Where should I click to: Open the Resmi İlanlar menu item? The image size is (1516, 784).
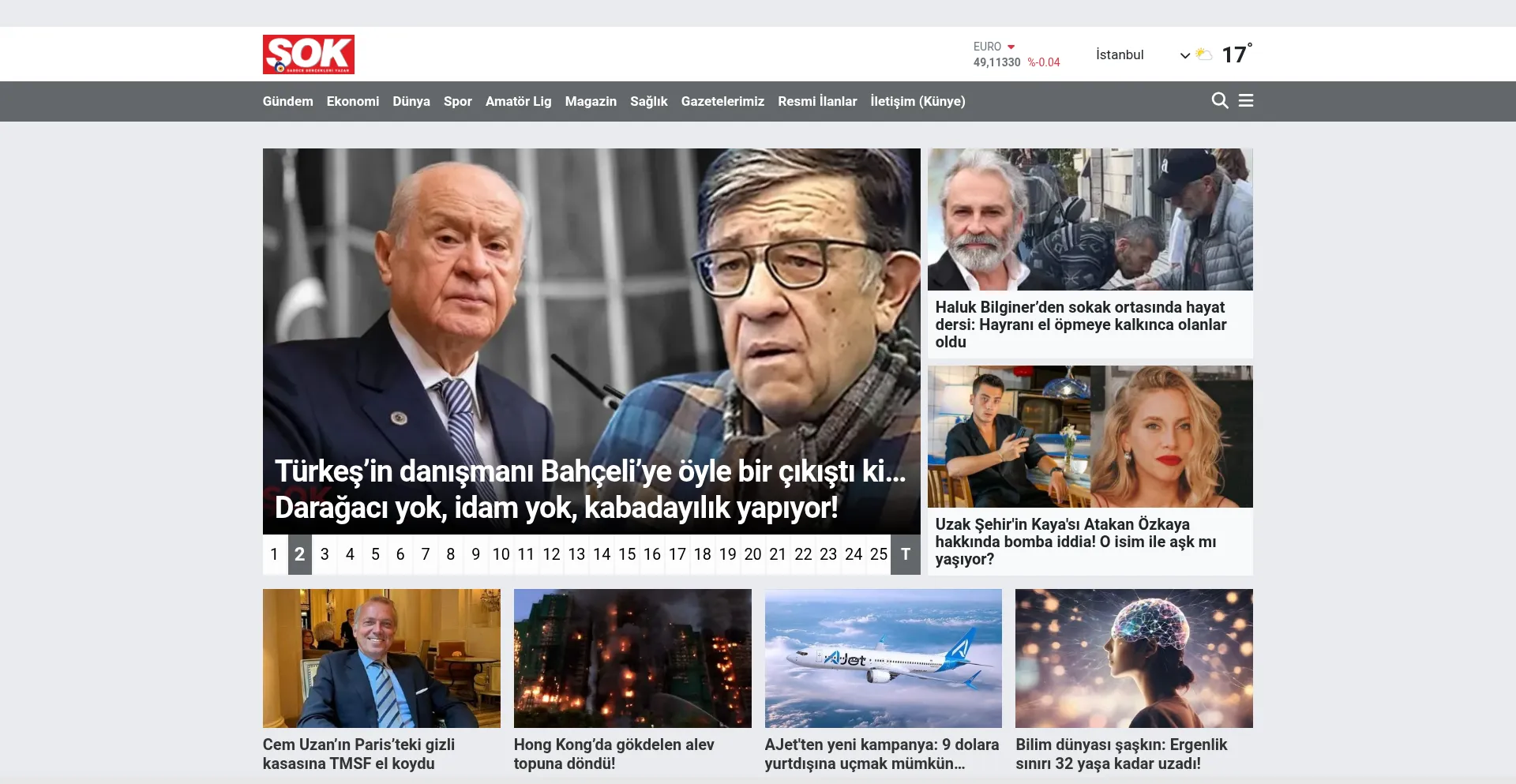816,101
